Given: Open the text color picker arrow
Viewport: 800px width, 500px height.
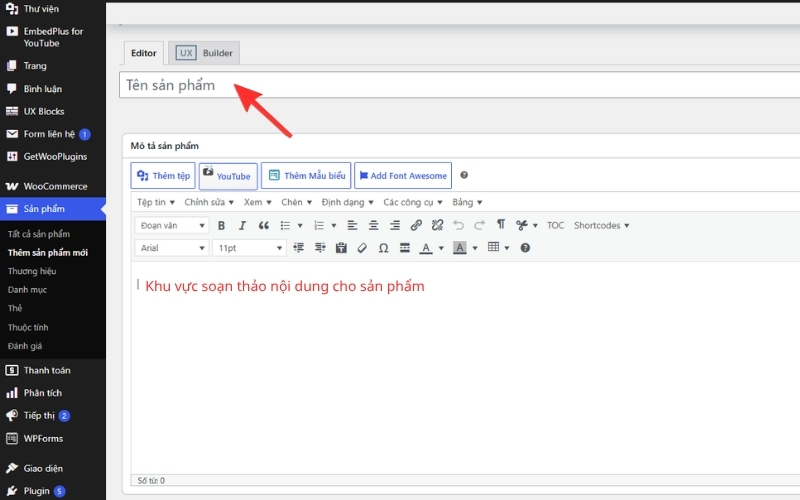Looking at the screenshot, I should tap(441, 248).
